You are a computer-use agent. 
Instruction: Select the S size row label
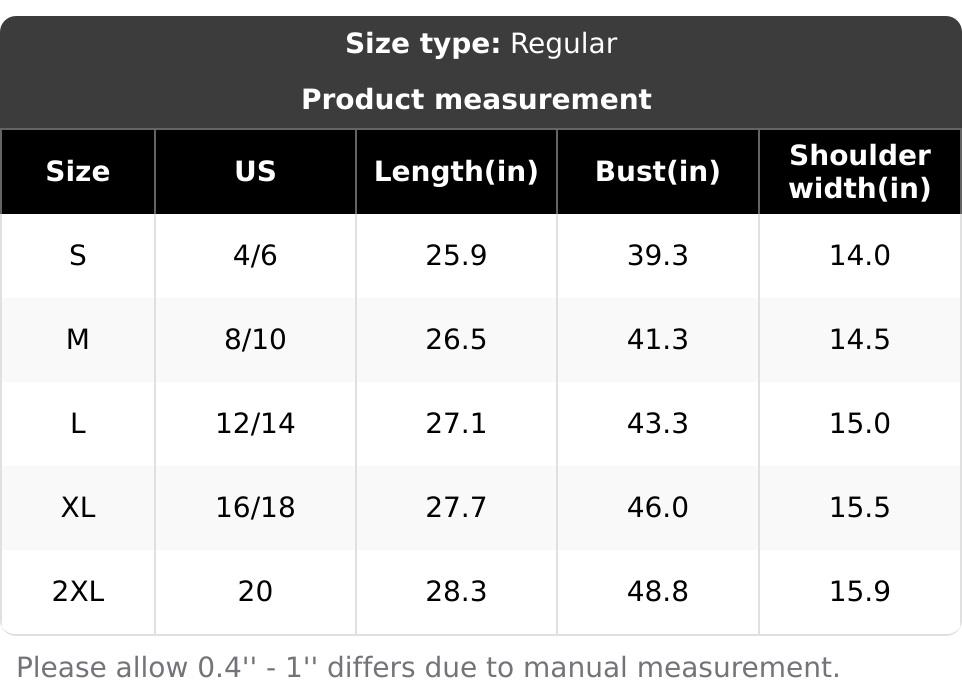tap(78, 256)
